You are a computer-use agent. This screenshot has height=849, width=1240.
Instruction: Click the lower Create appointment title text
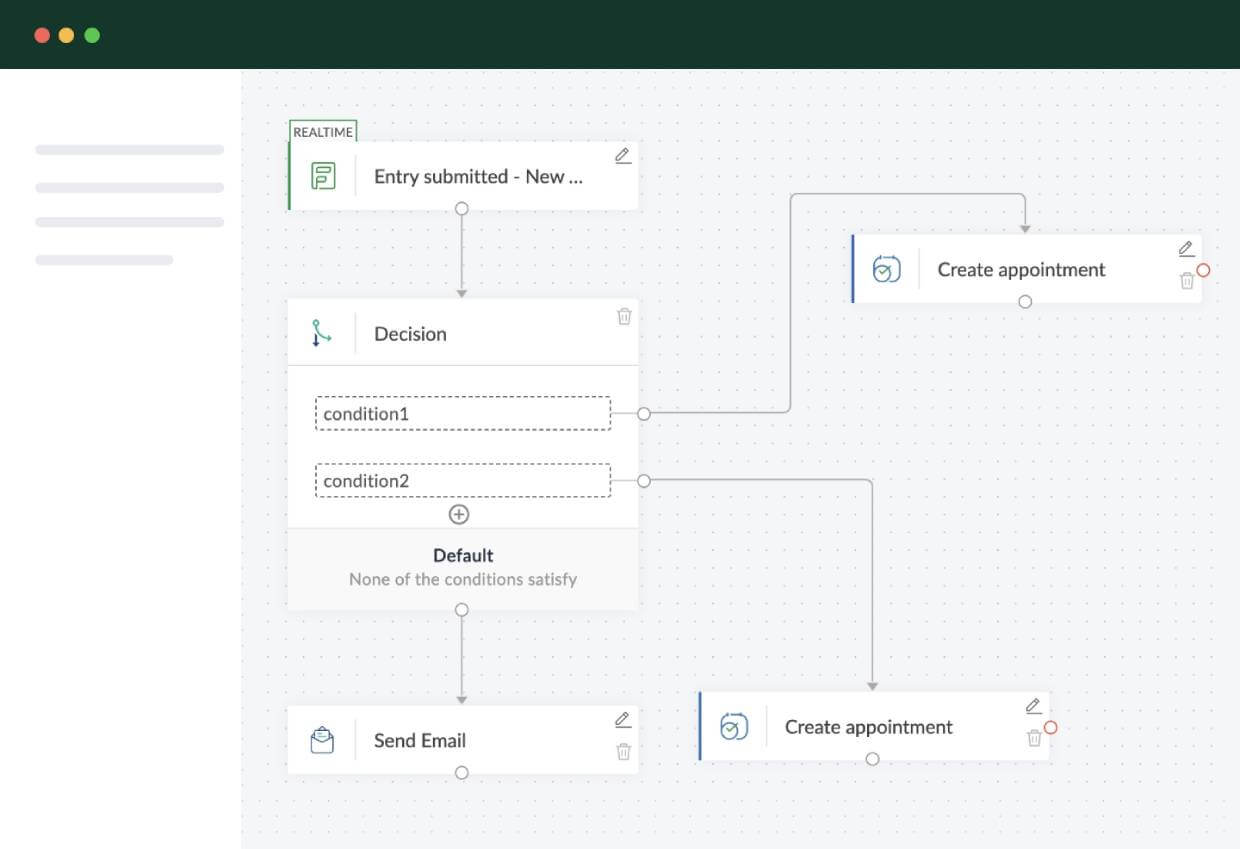coord(869,727)
